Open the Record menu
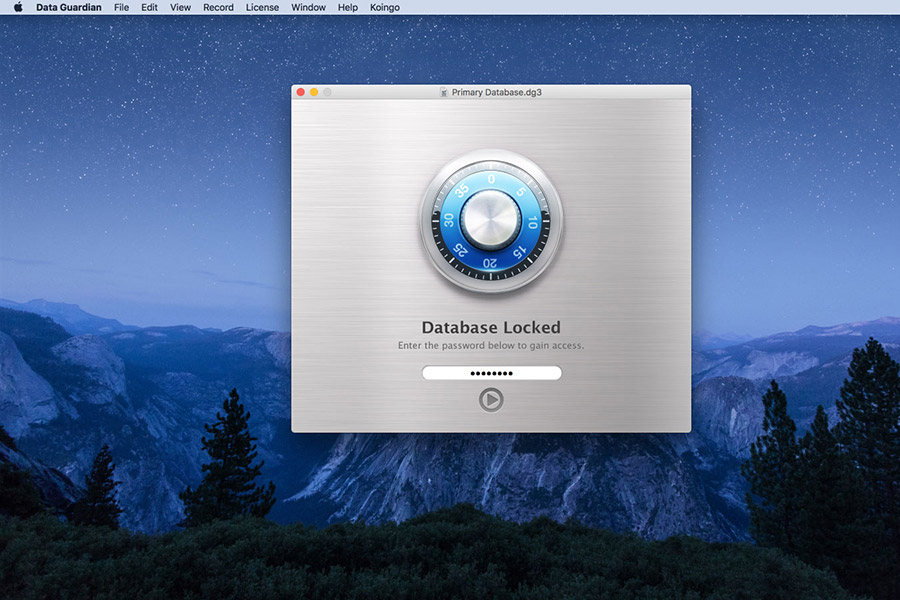Screen dimensions: 900x600 pyautogui.click(x=217, y=7)
